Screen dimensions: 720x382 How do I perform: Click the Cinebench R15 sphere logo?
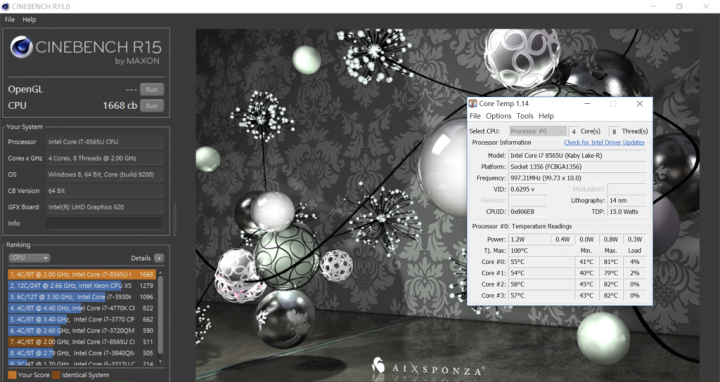pos(21,47)
